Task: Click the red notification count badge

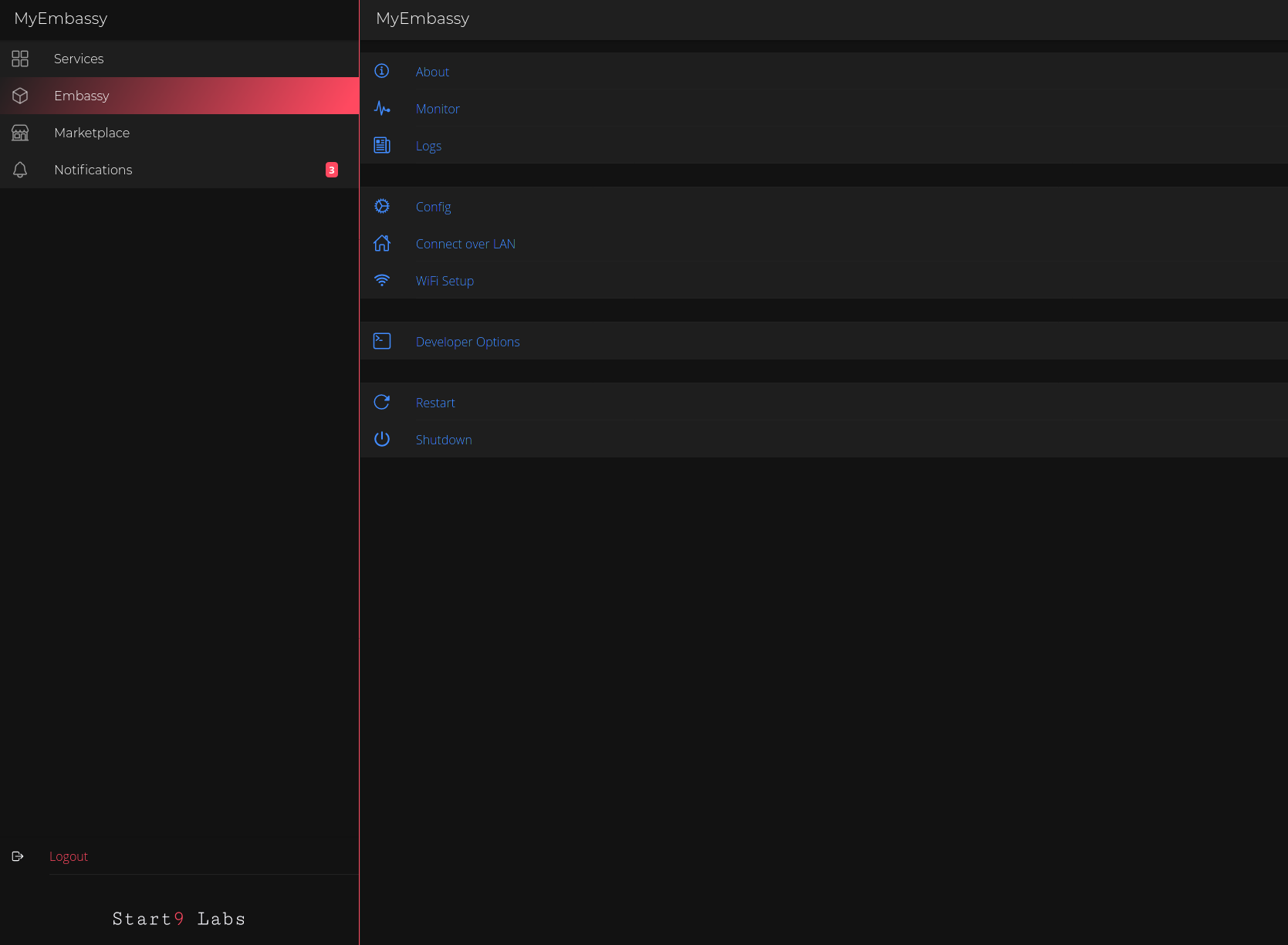Action: pyautogui.click(x=332, y=170)
